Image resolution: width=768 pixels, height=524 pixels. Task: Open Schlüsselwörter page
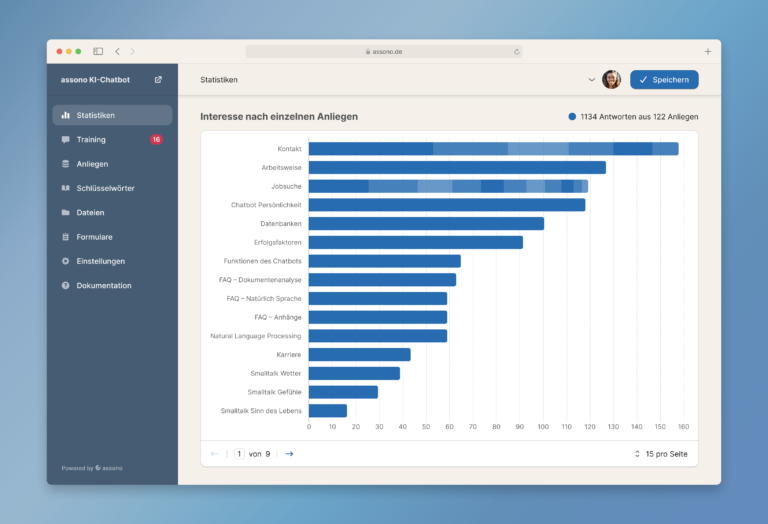pyautogui.click(x=112, y=188)
